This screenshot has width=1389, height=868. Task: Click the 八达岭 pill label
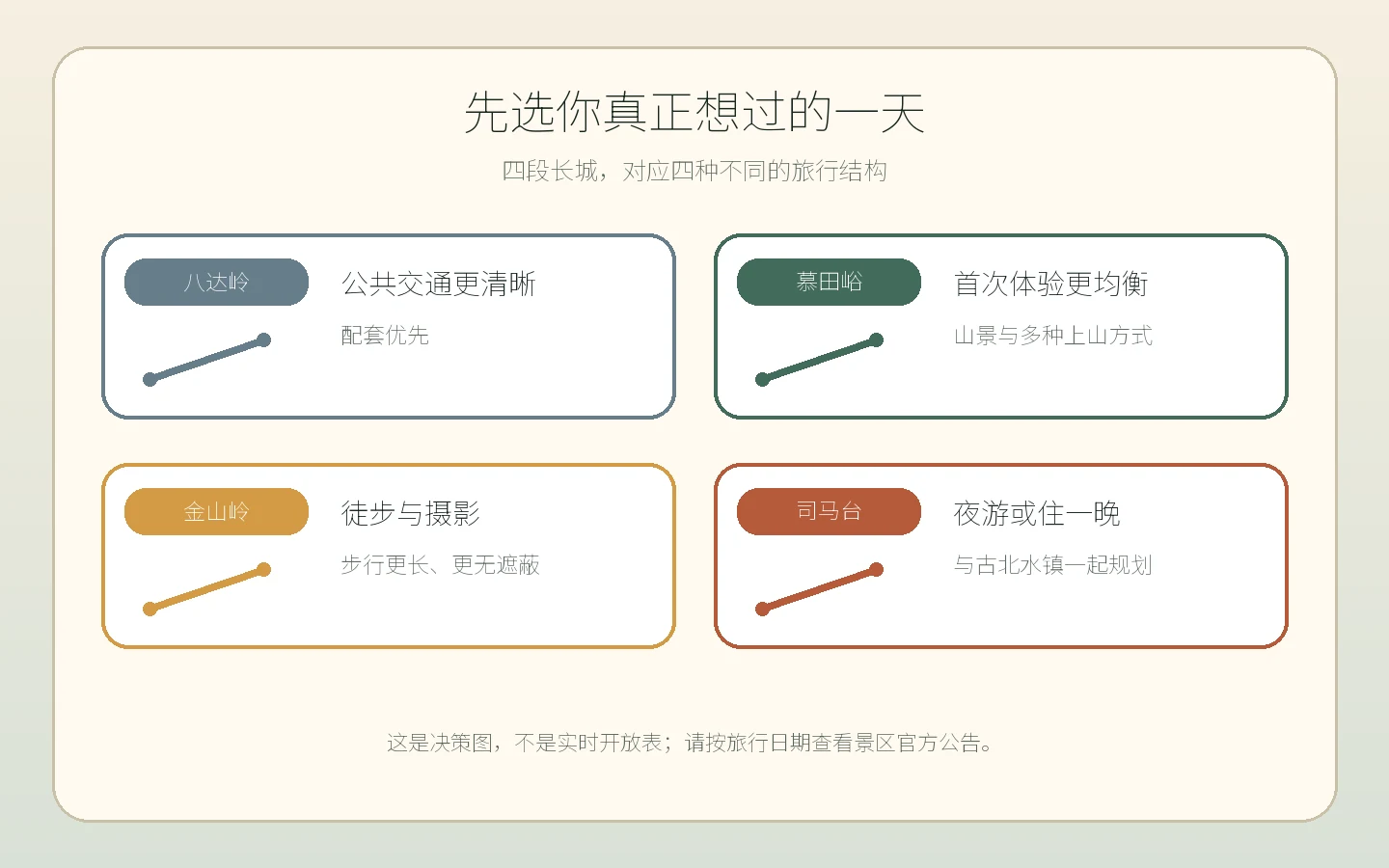pos(216,282)
